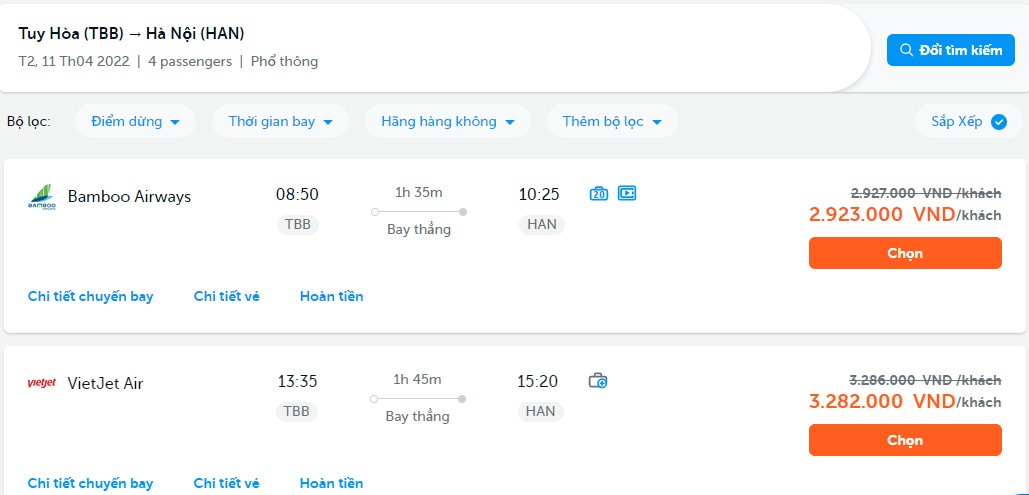Click the add-baggage icon on VietJet flight
This screenshot has height=495, width=1029.
(x=598, y=380)
